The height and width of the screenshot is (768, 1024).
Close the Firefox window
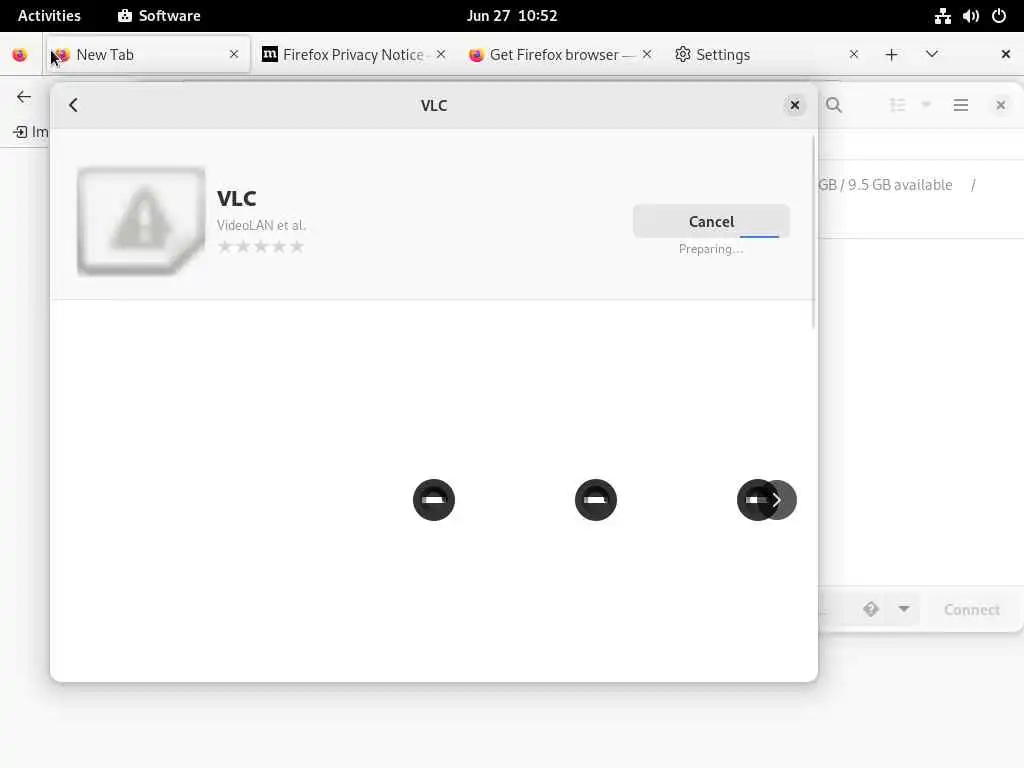point(1006,54)
